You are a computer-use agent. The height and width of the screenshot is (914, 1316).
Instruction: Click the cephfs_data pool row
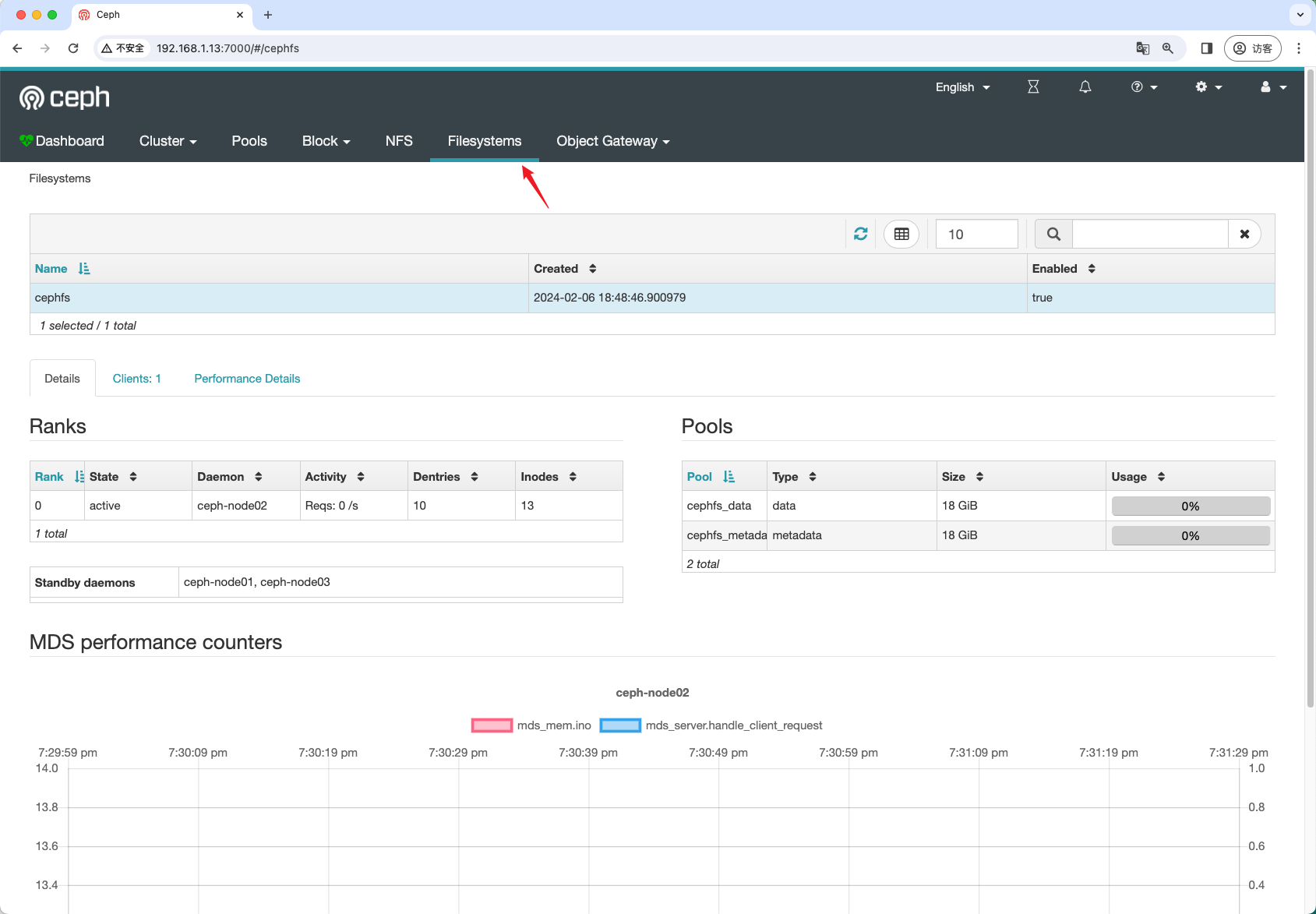[978, 506]
